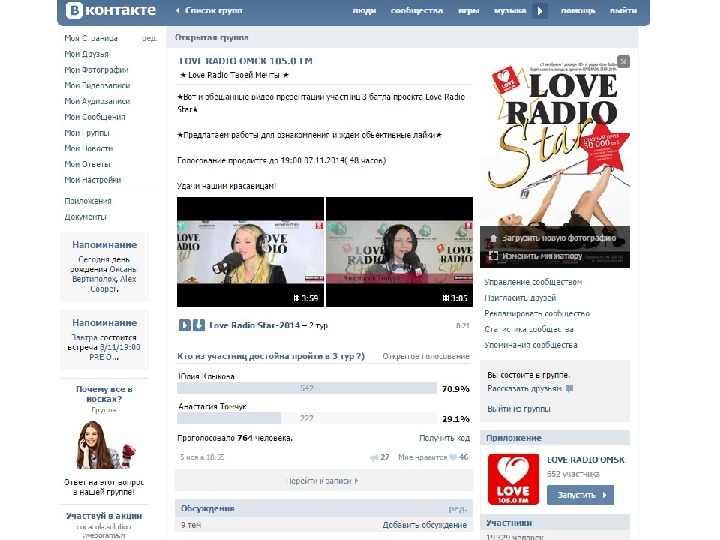The width and height of the screenshot is (720, 540).
Task: Open Приложения in the sidebar
Action: (x=88, y=201)
